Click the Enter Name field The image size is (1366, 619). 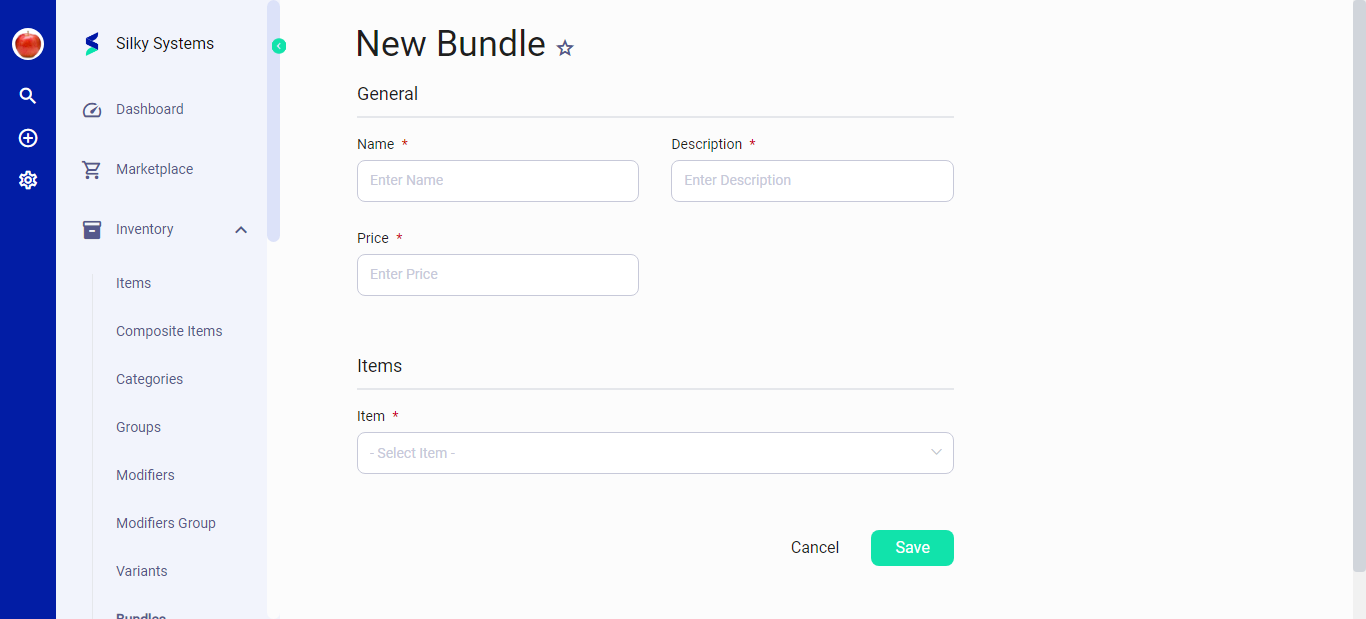tap(497, 181)
